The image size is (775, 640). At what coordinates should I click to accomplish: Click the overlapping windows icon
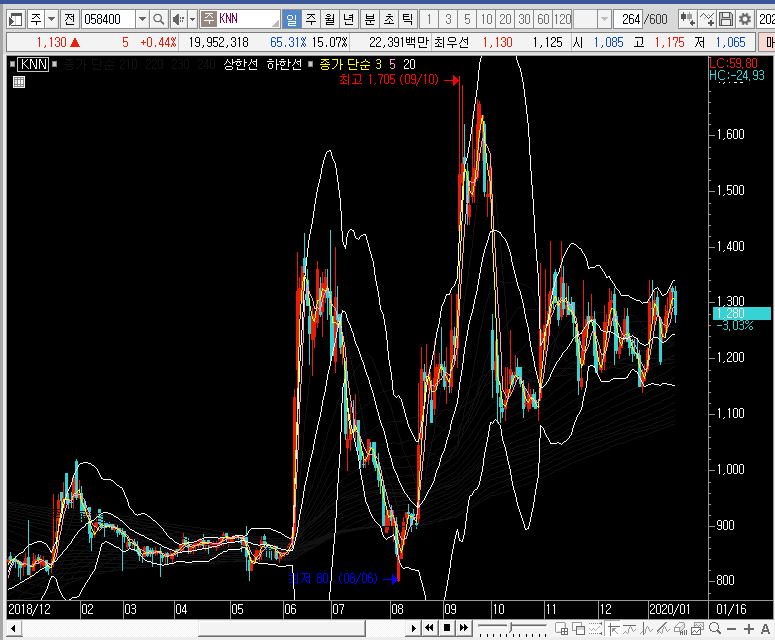[578, 629]
